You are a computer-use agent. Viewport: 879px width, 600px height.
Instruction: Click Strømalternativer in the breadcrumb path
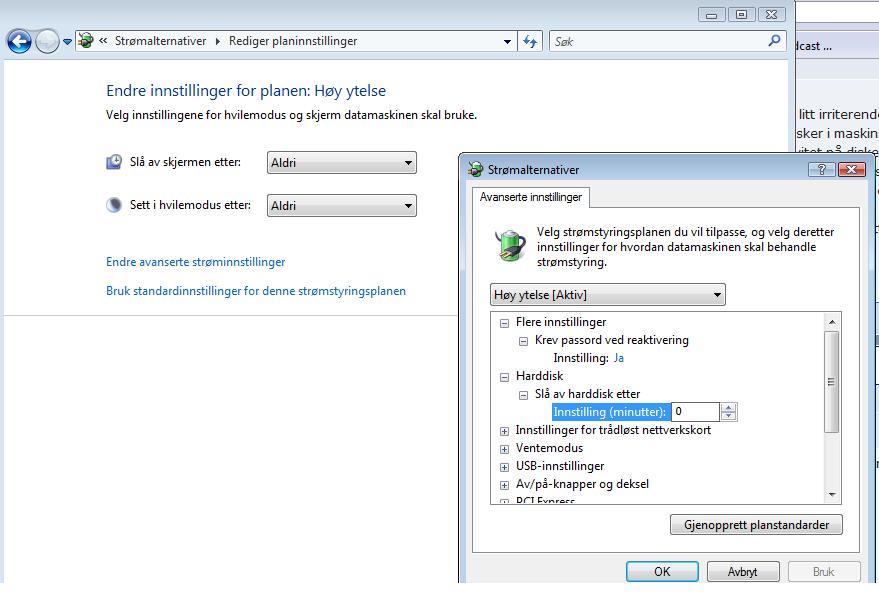click(x=160, y=41)
